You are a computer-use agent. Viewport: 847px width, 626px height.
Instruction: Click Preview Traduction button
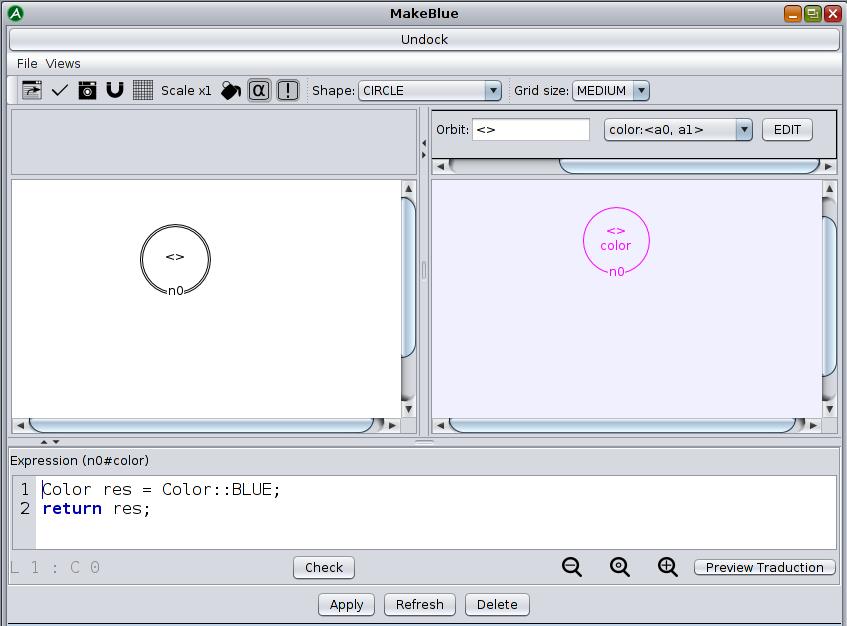coord(764,568)
